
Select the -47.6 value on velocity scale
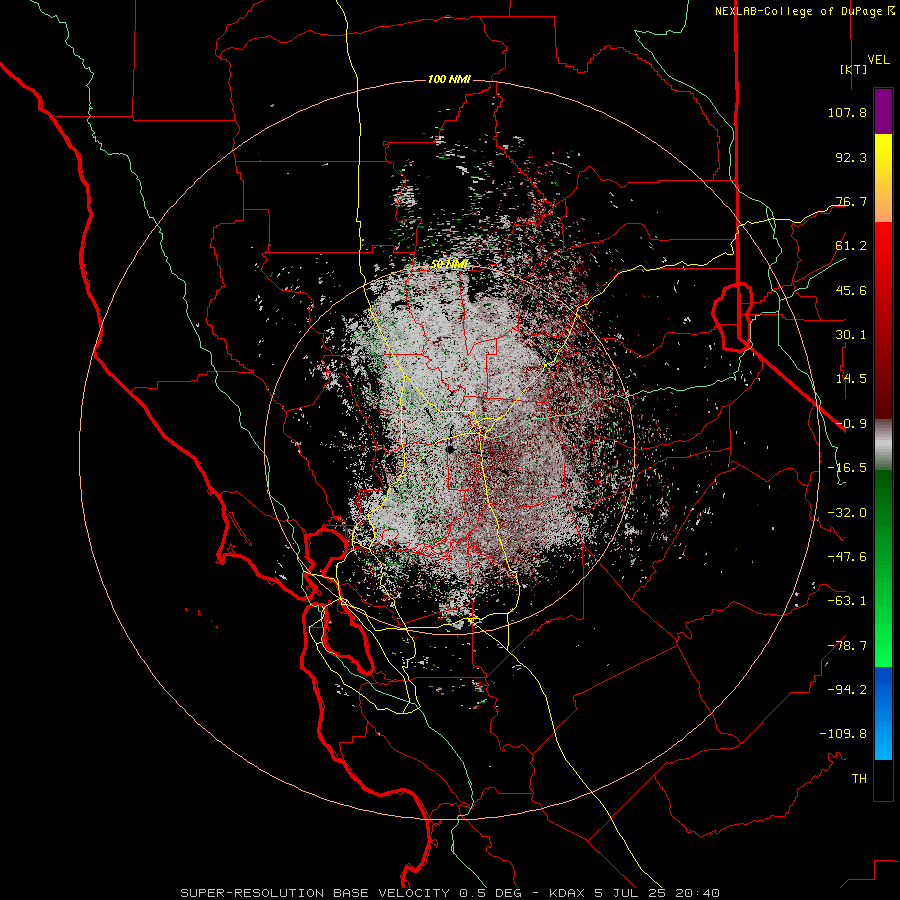pos(847,557)
